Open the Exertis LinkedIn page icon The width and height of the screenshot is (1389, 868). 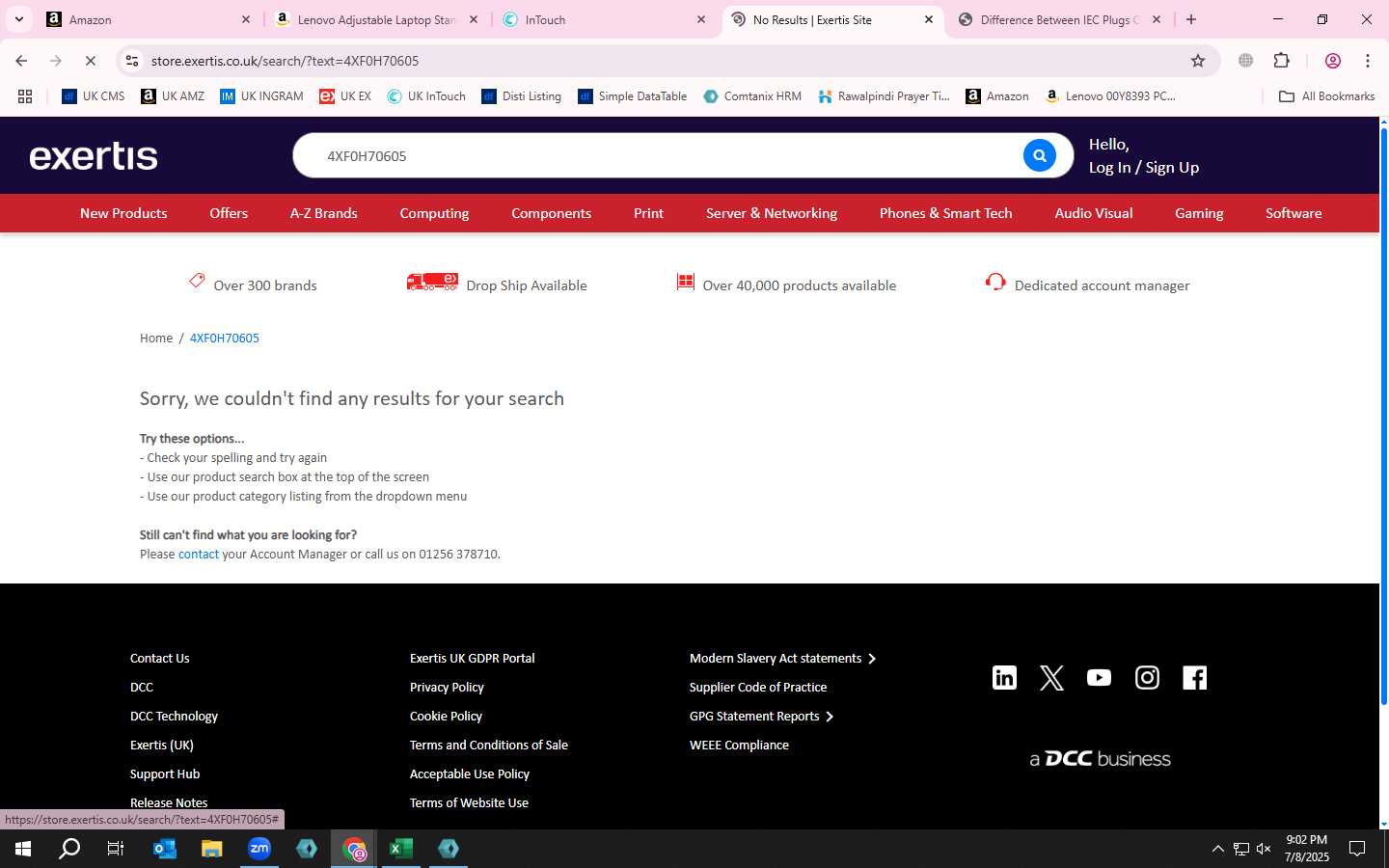(1004, 678)
